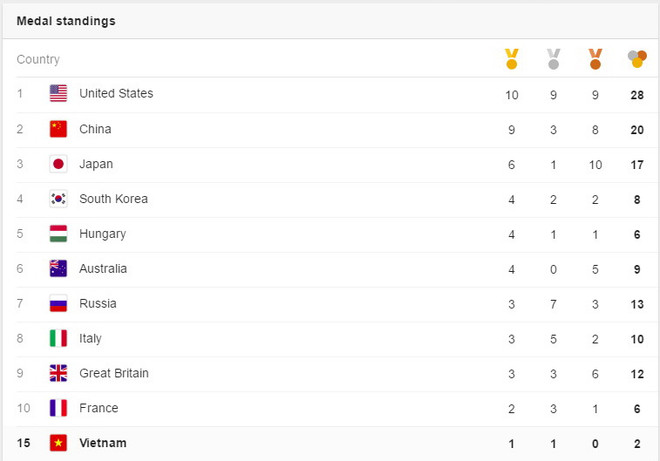The width and height of the screenshot is (660, 461).
Task: Select the Italy country name
Action: click(90, 339)
